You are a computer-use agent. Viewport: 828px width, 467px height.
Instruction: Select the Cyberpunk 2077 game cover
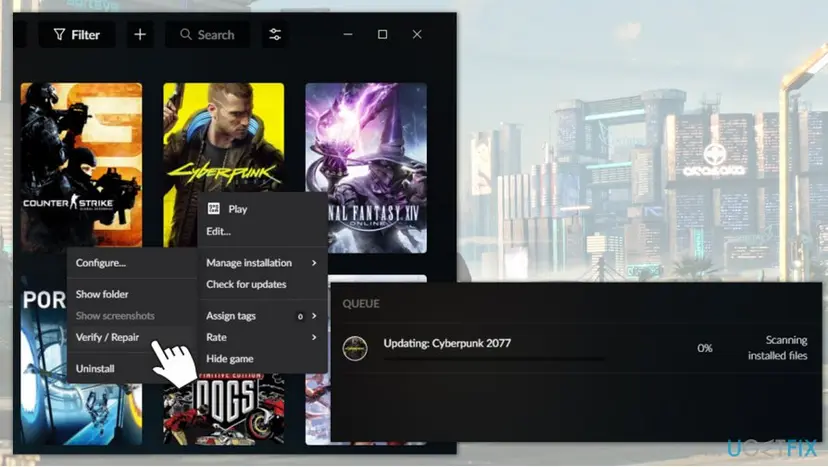point(224,137)
